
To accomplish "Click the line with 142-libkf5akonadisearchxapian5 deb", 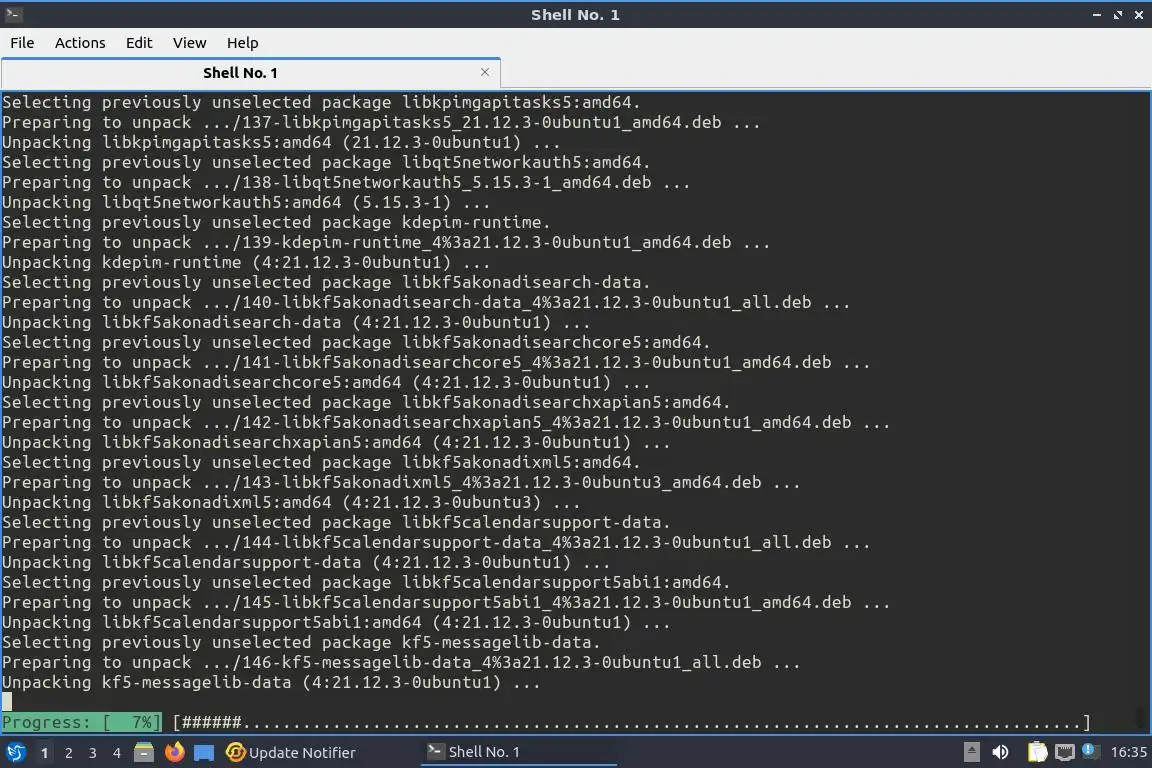I will coord(446,422).
